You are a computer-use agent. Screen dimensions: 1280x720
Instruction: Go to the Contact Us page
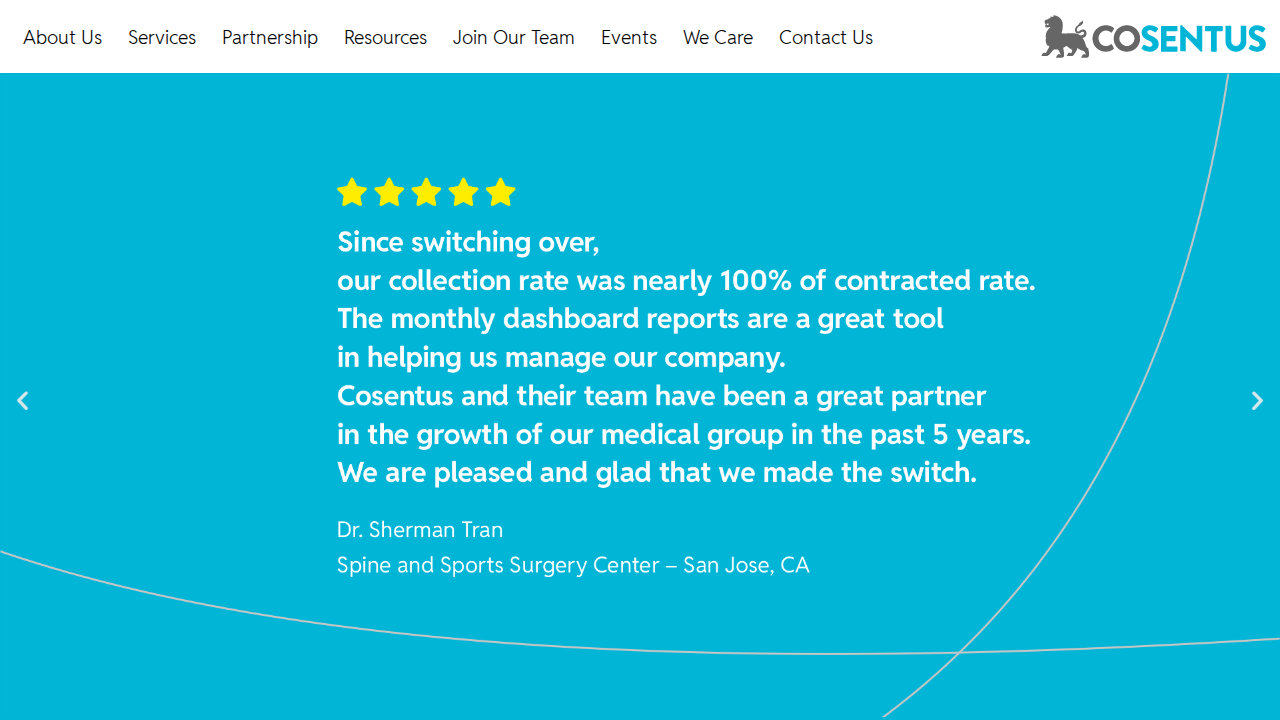826,37
